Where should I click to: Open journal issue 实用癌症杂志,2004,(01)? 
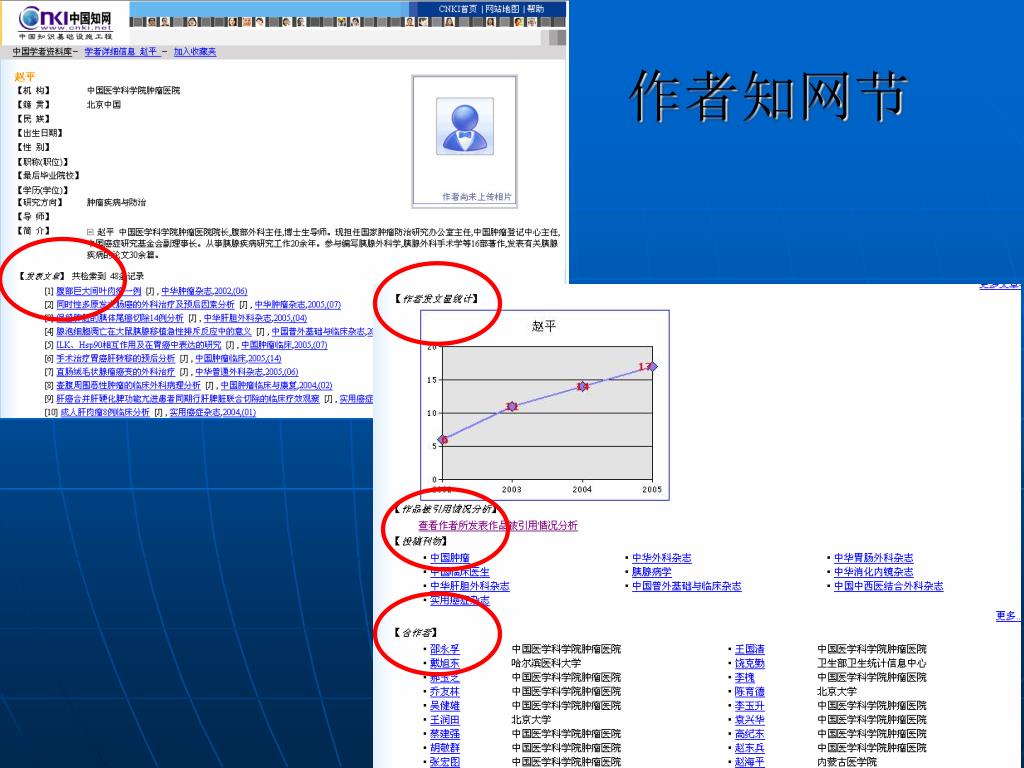[x=212, y=412]
